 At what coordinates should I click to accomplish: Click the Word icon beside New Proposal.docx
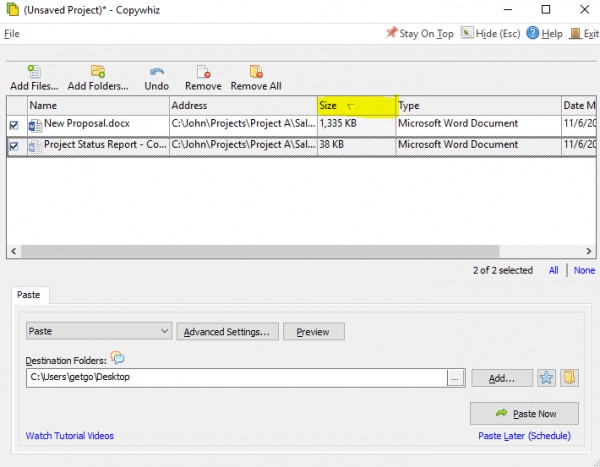point(35,125)
